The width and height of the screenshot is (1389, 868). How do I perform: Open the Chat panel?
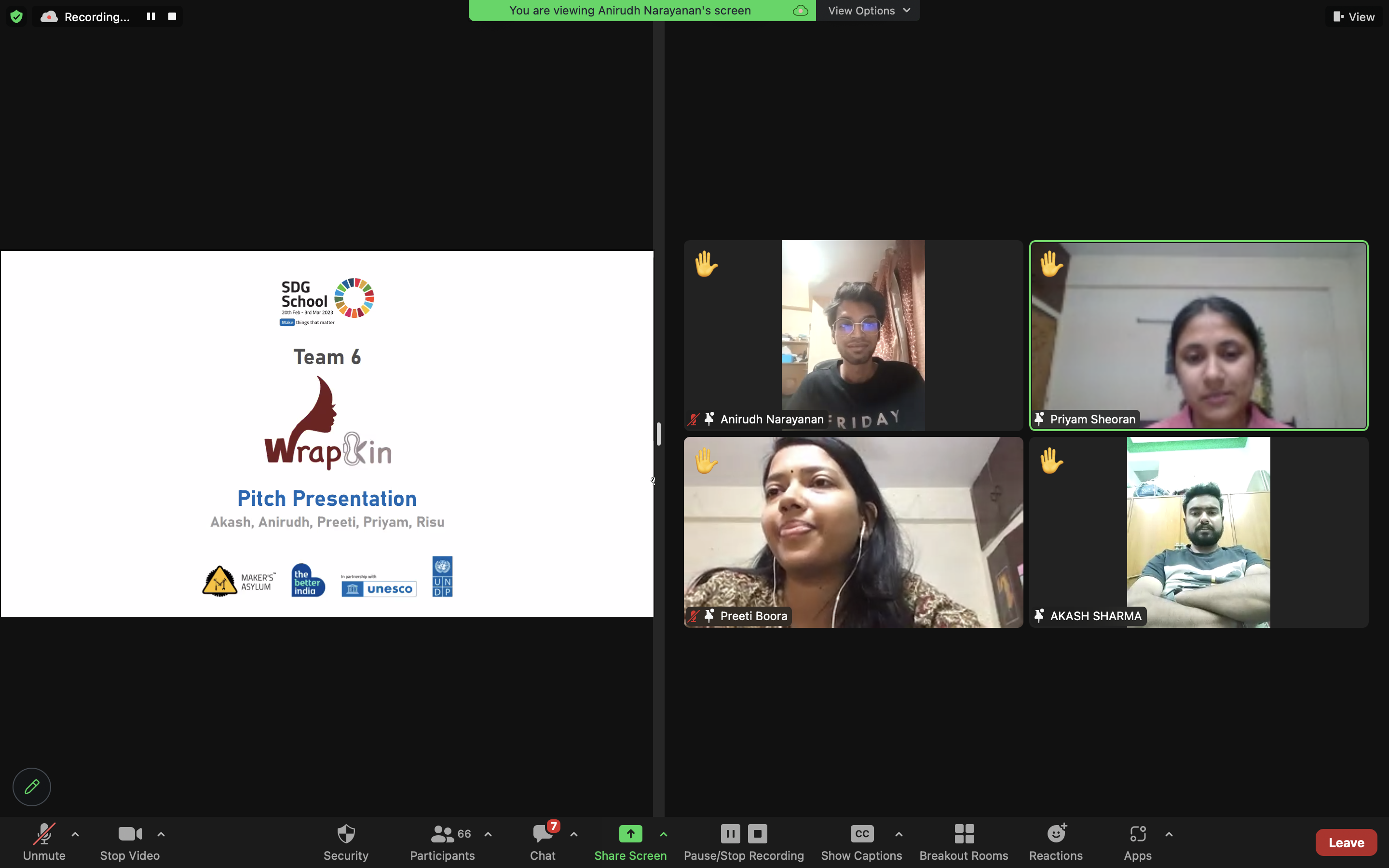[543, 841]
